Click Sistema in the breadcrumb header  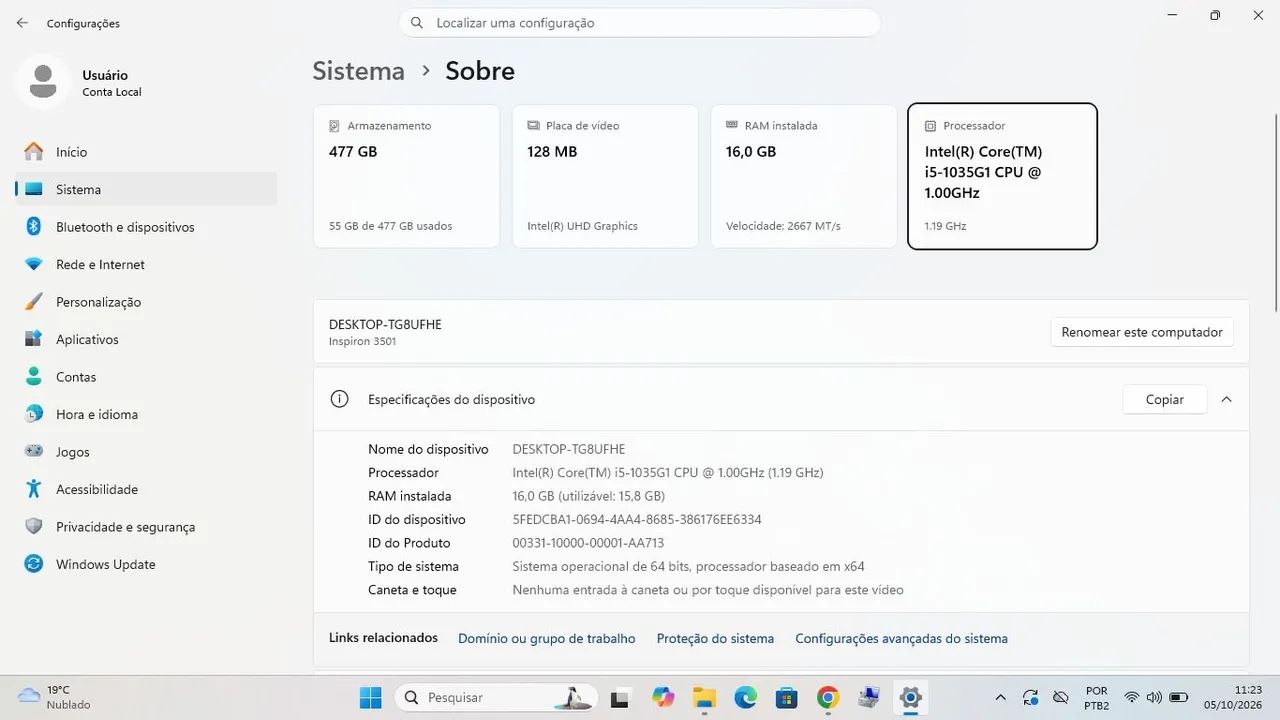point(359,71)
